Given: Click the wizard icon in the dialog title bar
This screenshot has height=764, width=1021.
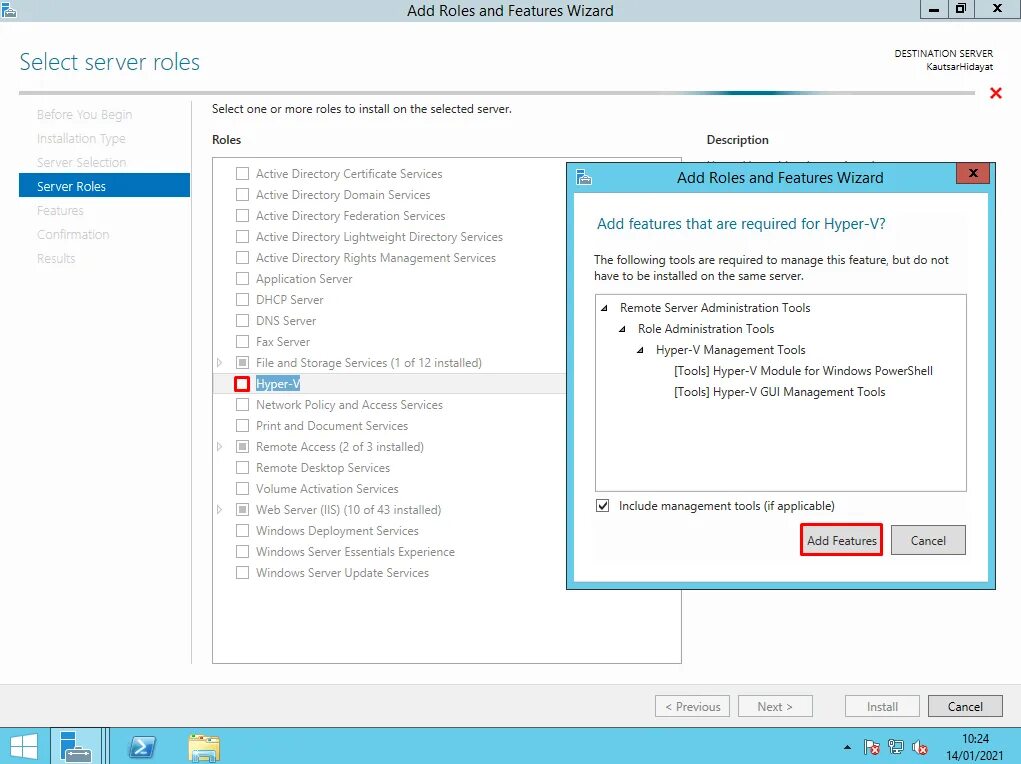Looking at the screenshot, I should (584, 177).
